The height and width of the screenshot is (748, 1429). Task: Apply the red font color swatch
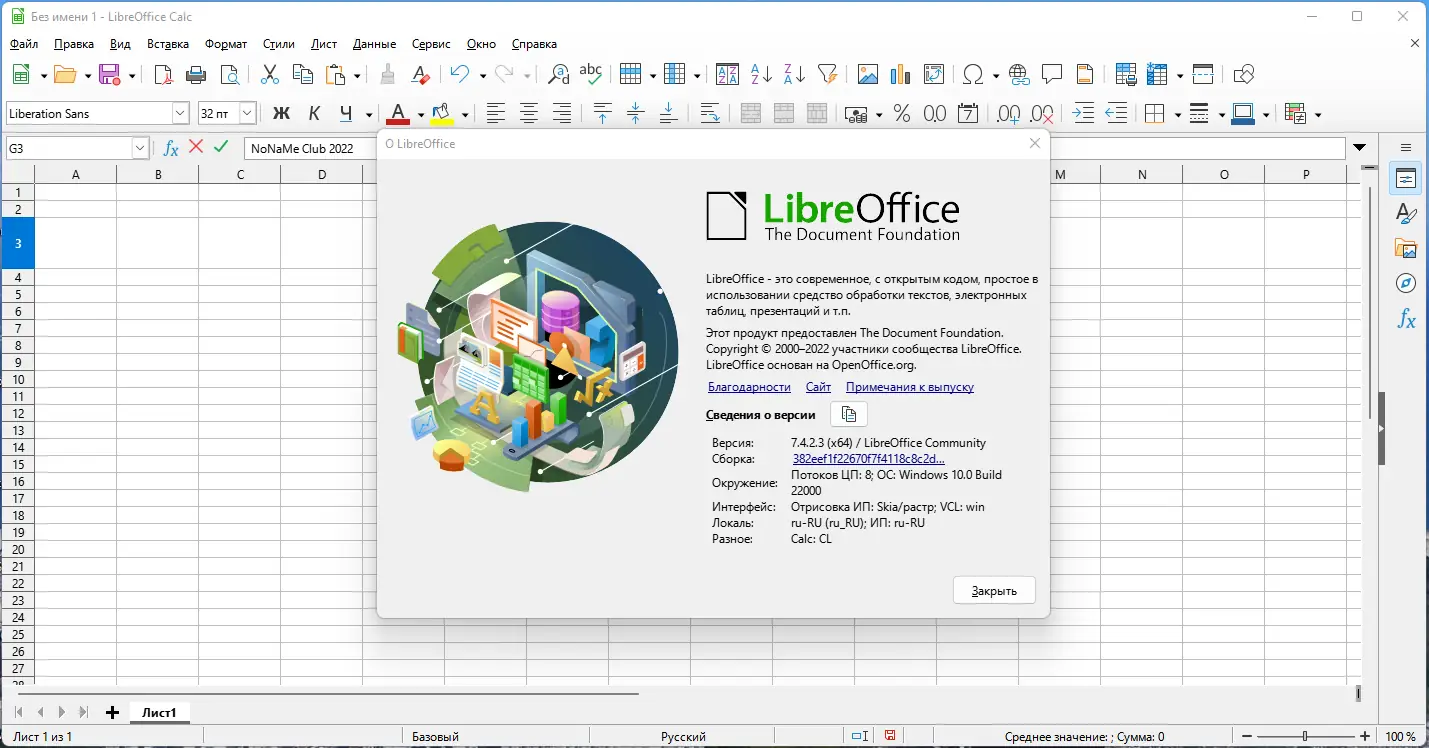398,114
